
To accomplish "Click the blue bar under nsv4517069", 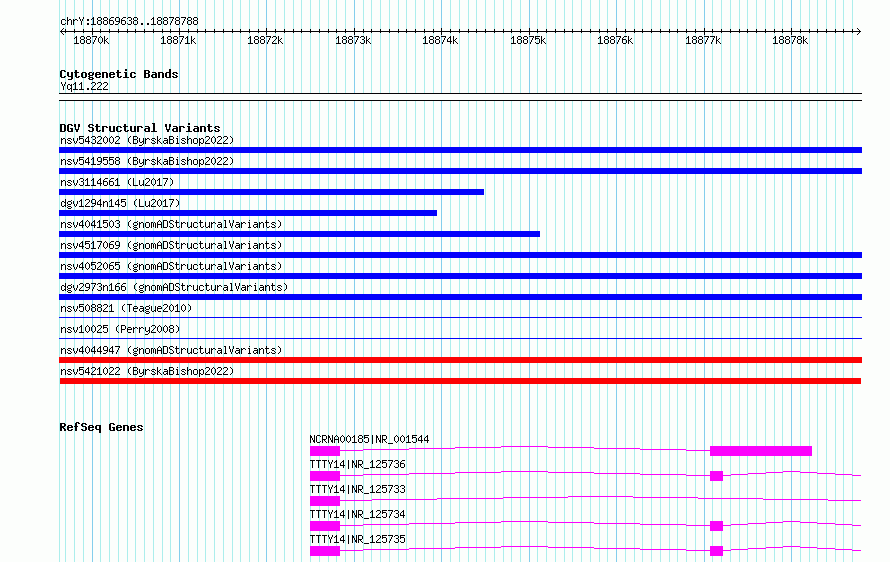I will 460,255.
